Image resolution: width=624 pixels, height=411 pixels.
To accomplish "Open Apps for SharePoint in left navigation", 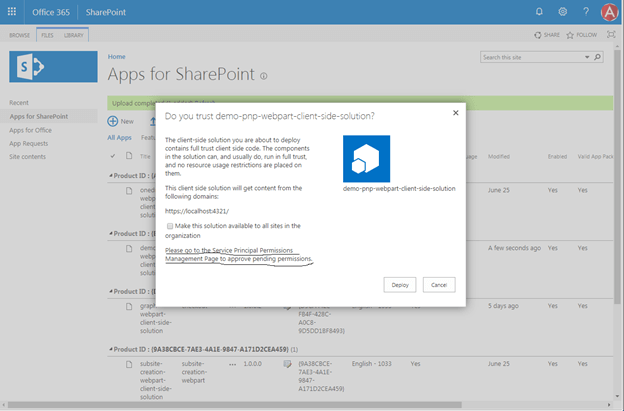I will (39, 116).
